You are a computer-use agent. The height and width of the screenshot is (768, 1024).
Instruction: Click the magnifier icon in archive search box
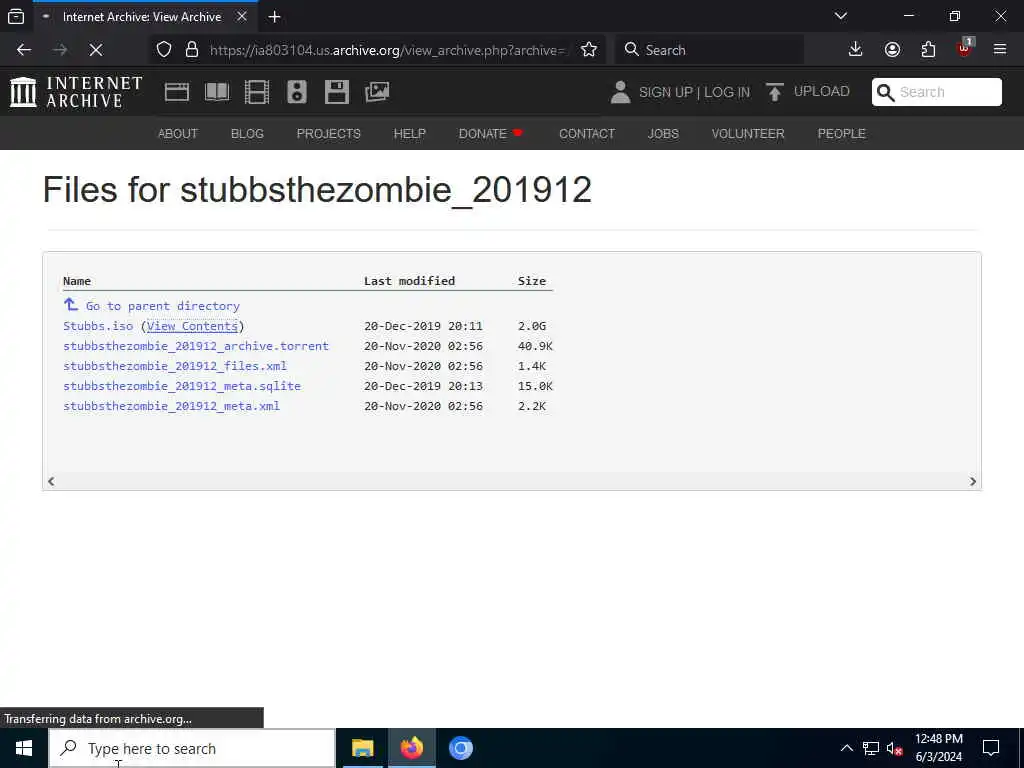[885, 92]
